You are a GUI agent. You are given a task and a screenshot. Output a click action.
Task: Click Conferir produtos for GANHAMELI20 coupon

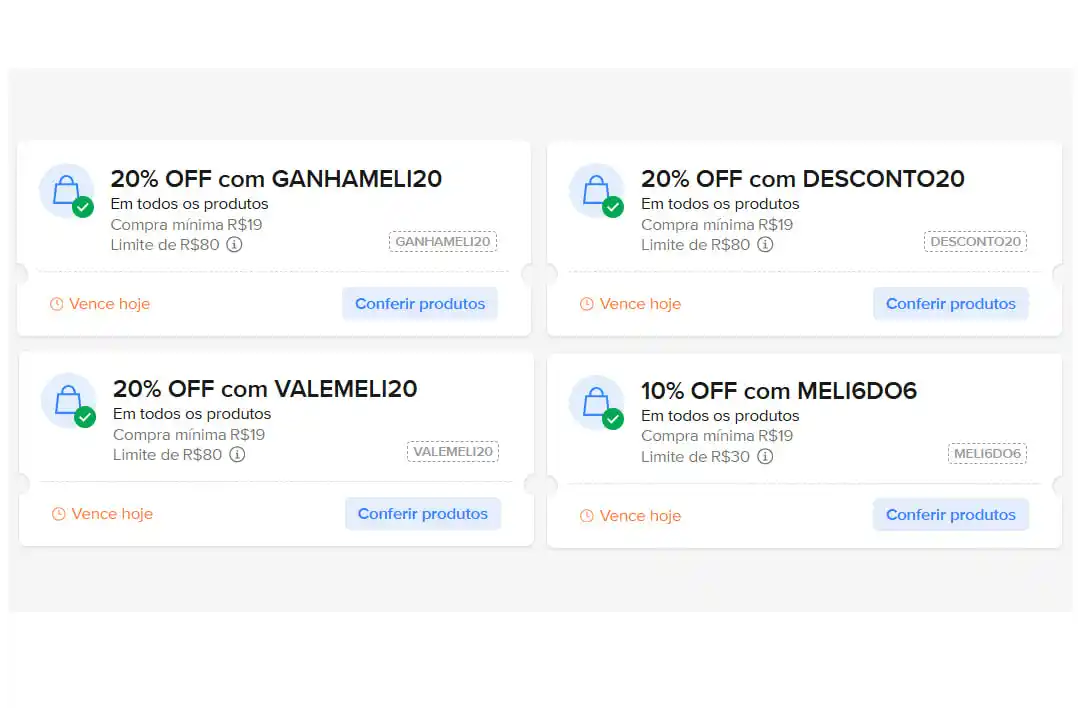click(420, 304)
